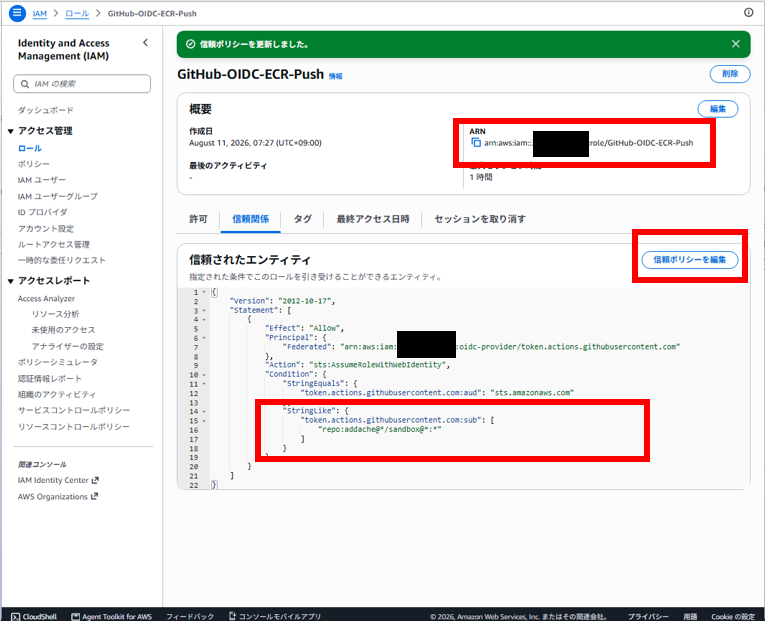Open the hamburger navigation menu icon
Image resolution: width=765 pixels, height=621 pixels.
[x=17, y=13]
